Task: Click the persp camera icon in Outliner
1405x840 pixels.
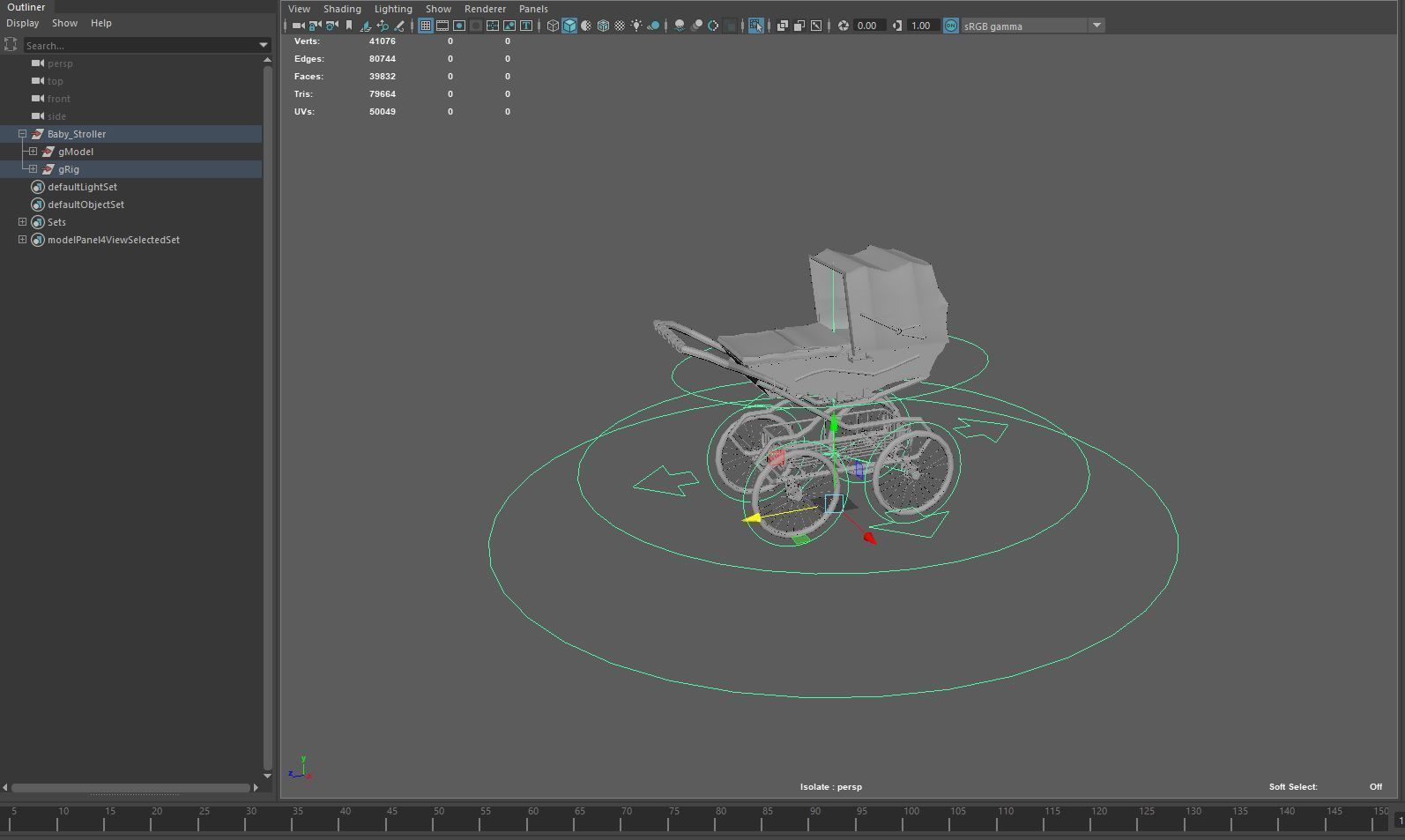Action: click(x=38, y=63)
